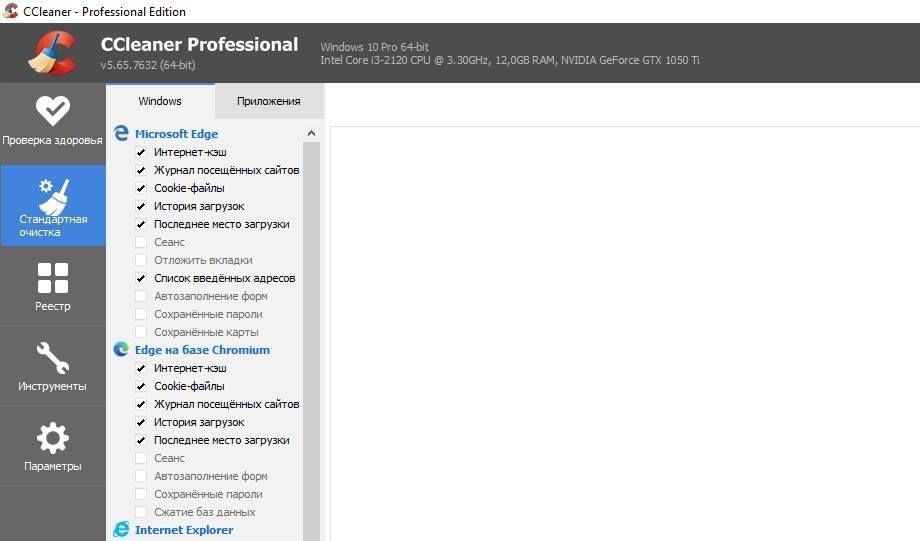Select the Internet Explorer section header
This screenshot has height=541, width=920.
click(x=184, y=530)
